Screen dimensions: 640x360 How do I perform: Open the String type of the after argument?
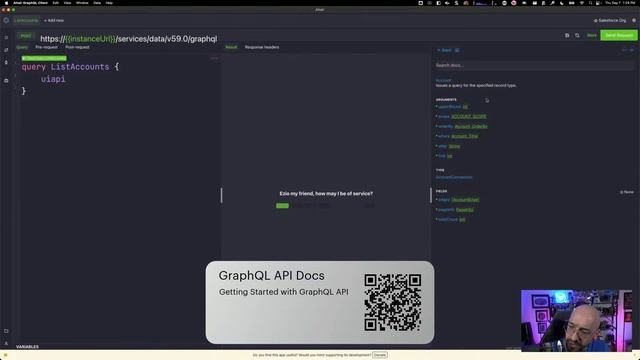pyautogui.click(x=454, y=146)
